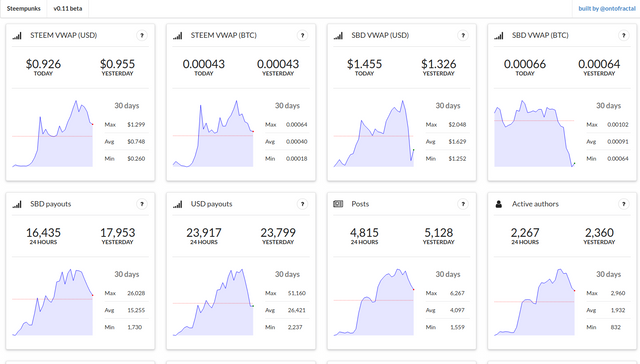Click question mark on USD payouts card

coord(302,204)
